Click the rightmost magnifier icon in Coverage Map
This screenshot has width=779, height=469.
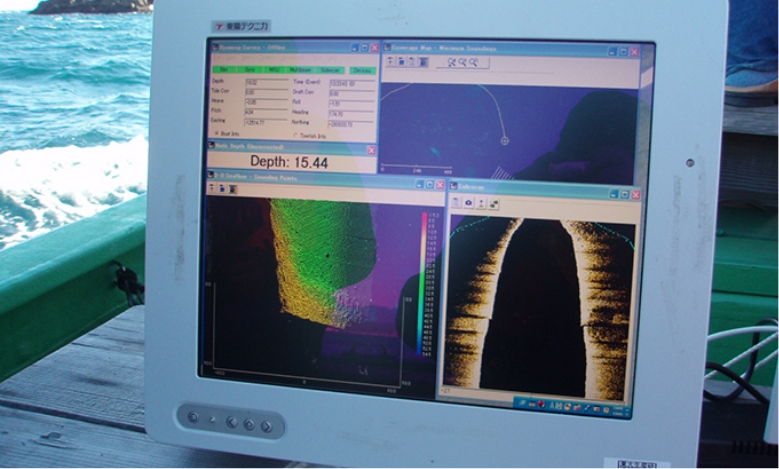coord(474,63)
